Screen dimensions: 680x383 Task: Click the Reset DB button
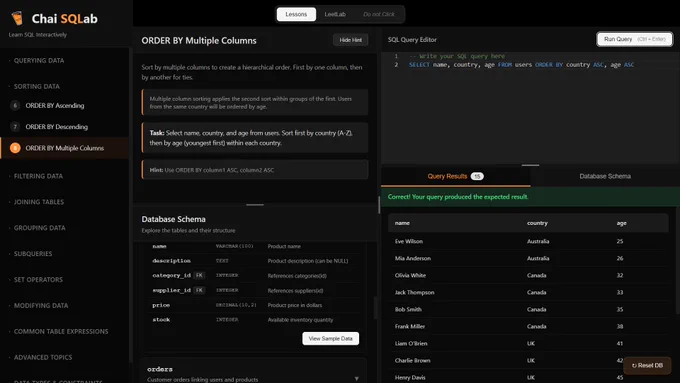[x=647, y=366]
